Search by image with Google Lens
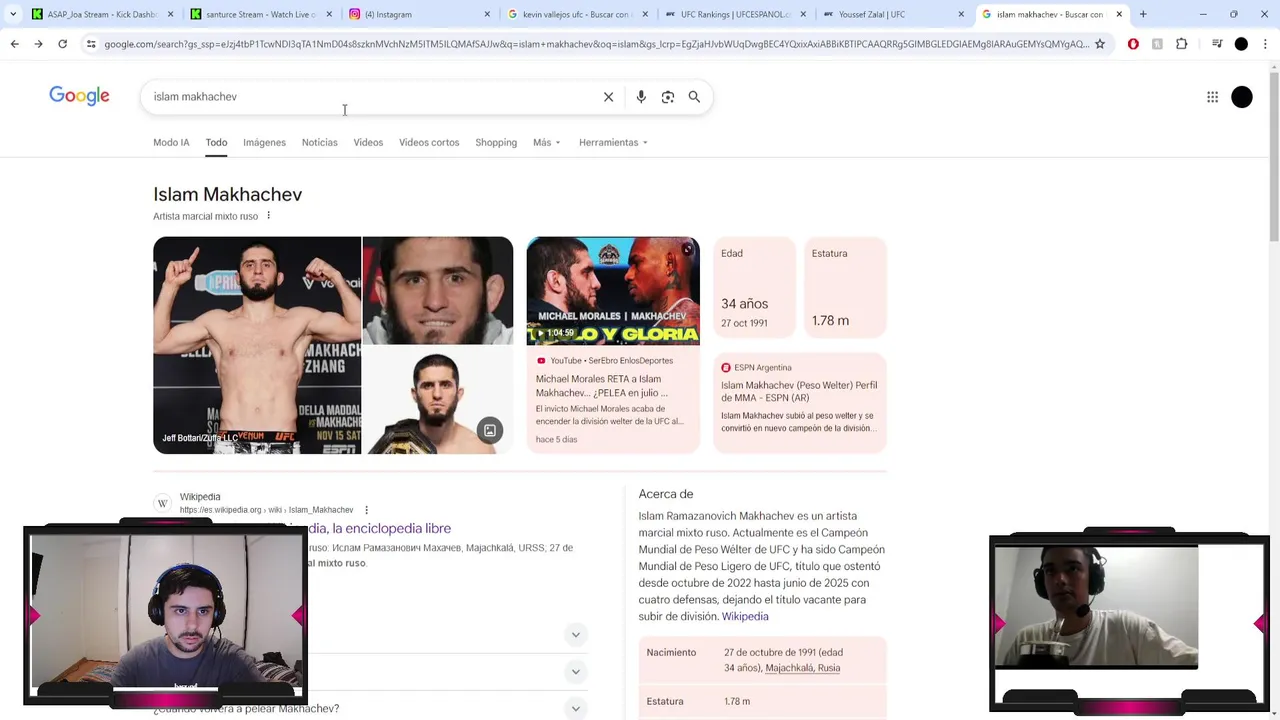 (668, 97)
